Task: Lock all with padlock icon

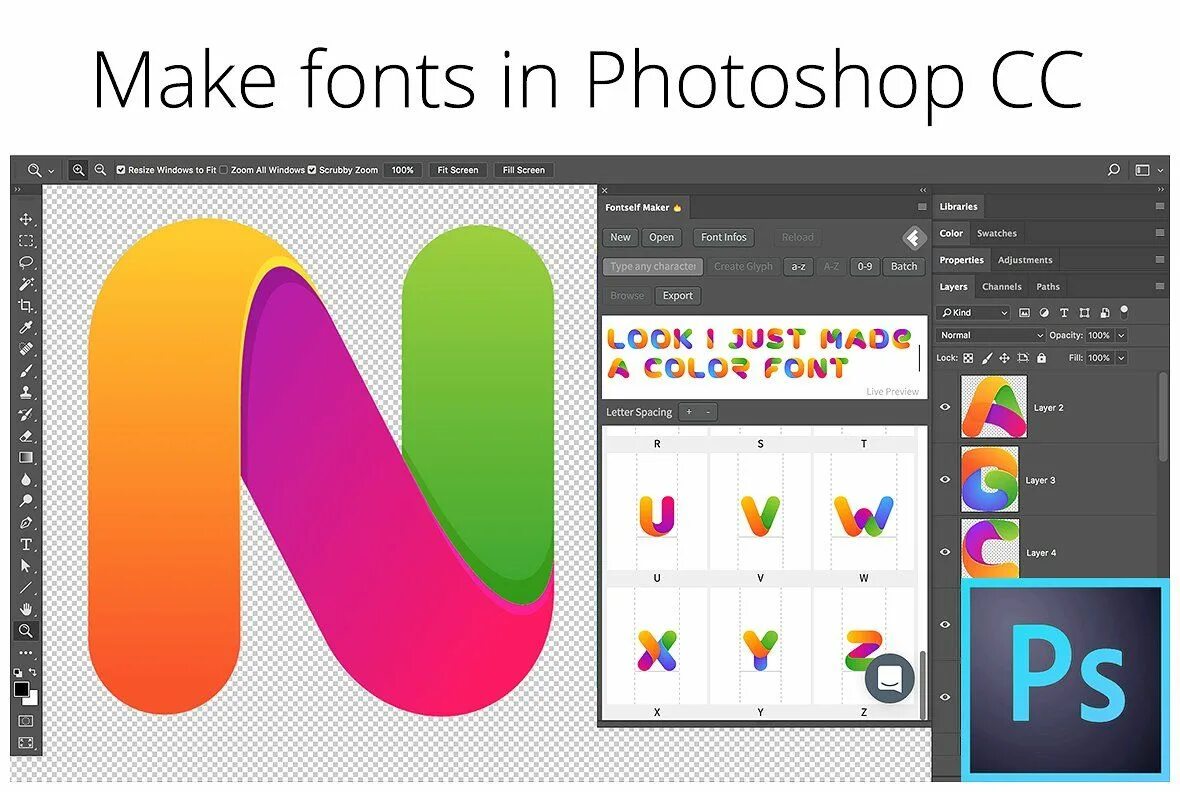Action: (1042, 358)
